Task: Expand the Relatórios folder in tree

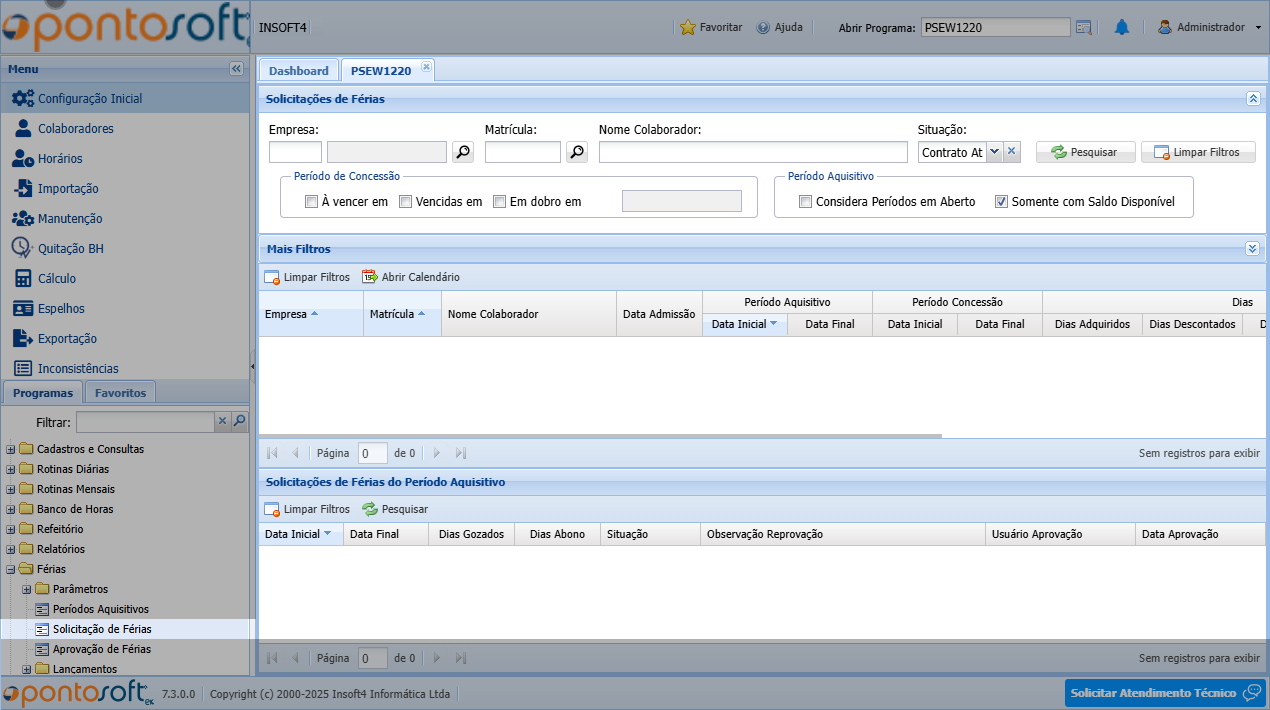Action: tap(11, 549)
